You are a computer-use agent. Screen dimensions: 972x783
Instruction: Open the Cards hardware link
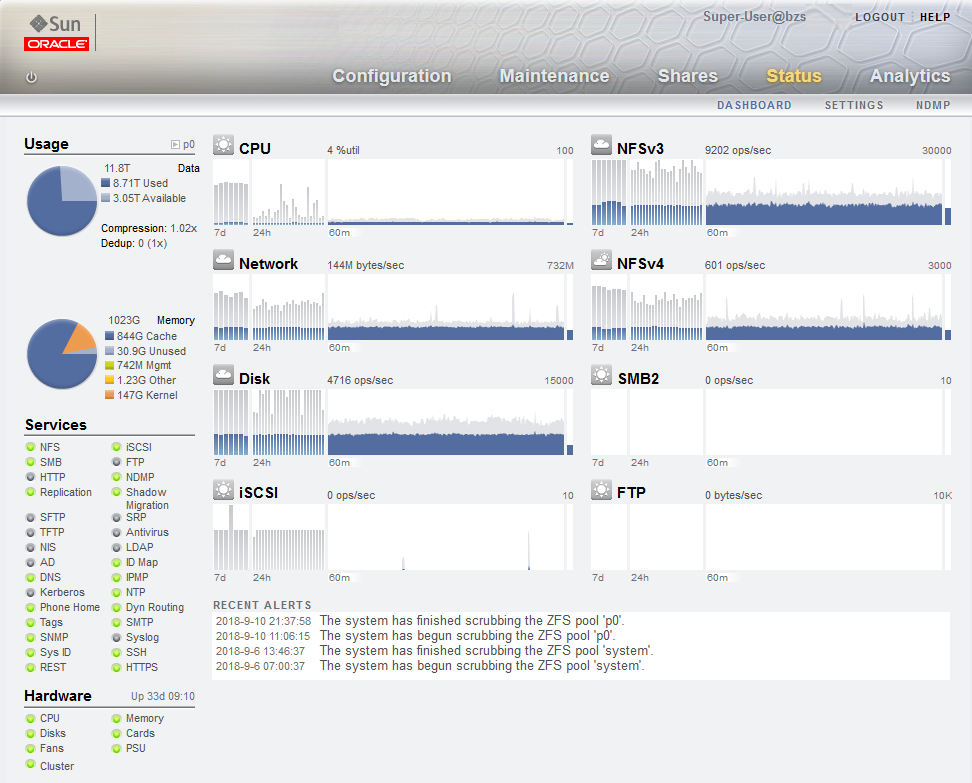click(x=140, y=733)
